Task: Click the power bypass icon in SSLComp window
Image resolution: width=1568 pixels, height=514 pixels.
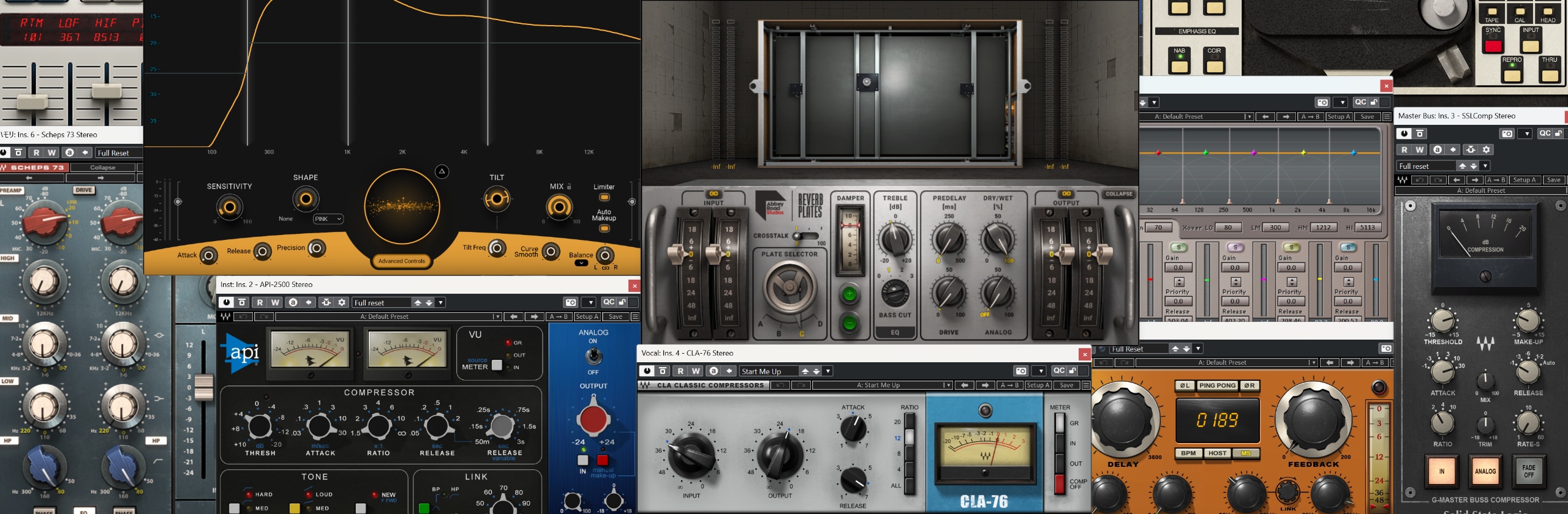Action: (1404, 133)
